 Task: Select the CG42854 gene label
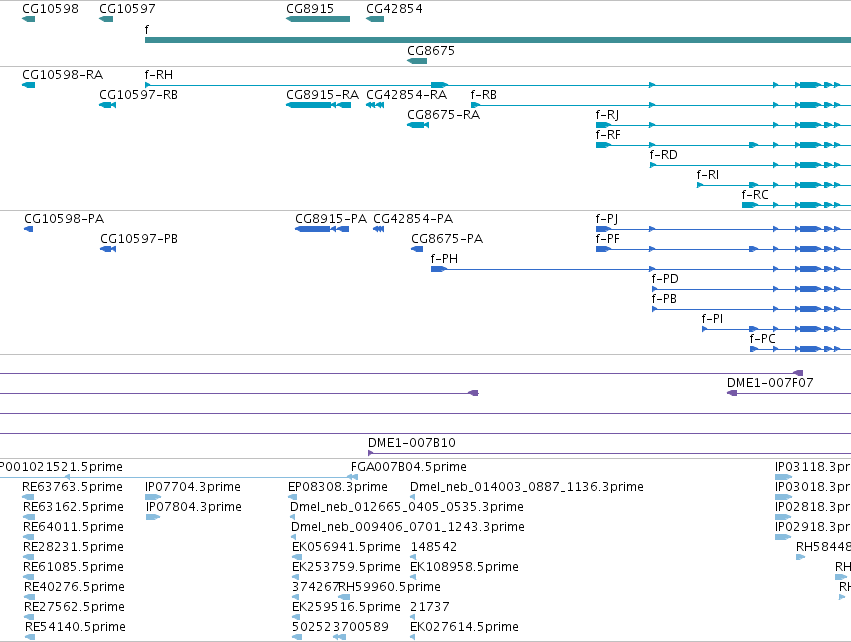pos(395,9)
